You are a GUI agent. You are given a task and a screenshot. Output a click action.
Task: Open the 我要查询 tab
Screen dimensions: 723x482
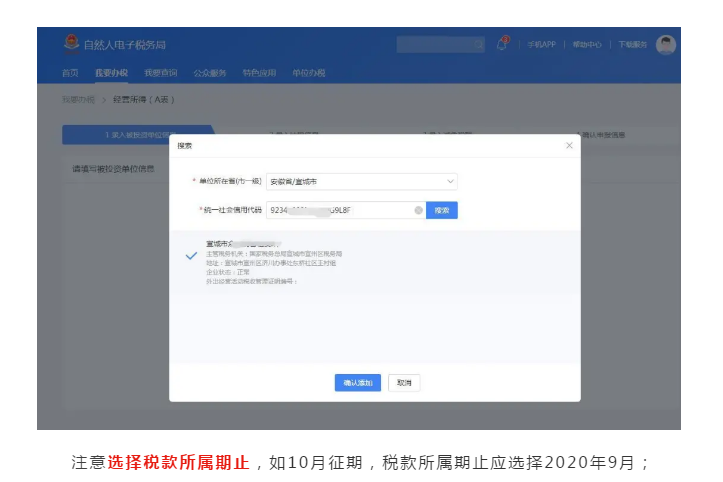[160, 73]
